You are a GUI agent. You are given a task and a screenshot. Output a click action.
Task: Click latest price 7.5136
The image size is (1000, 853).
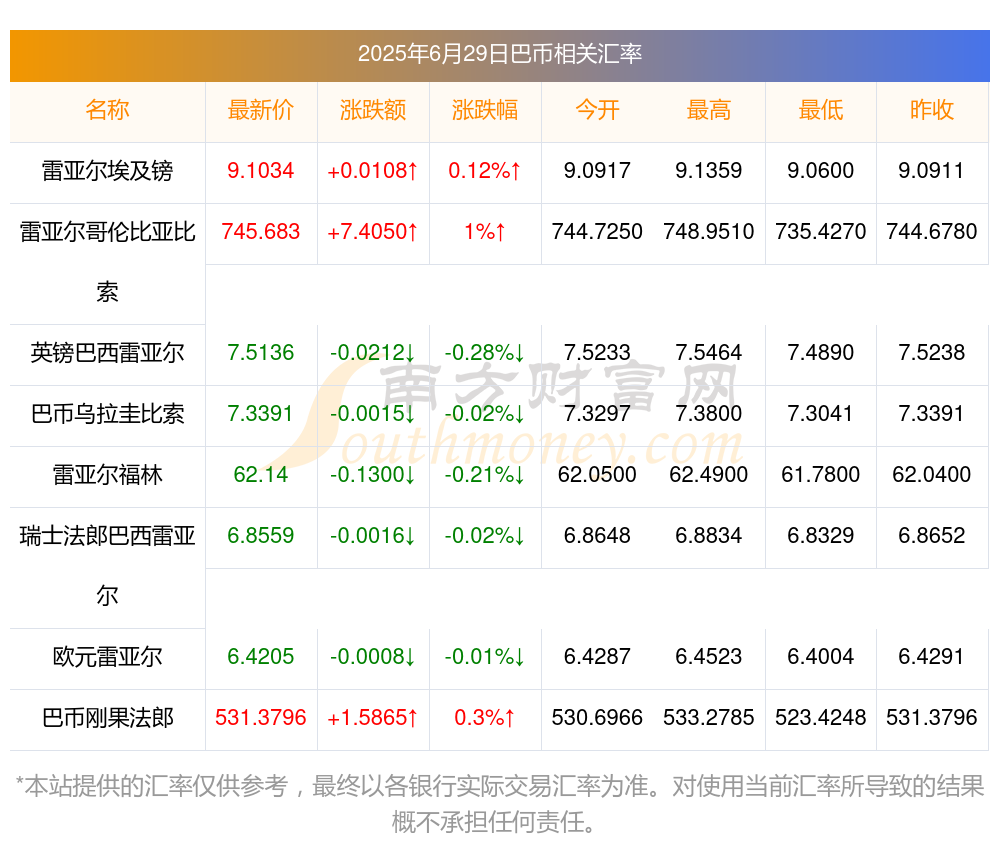pos(261,353)
